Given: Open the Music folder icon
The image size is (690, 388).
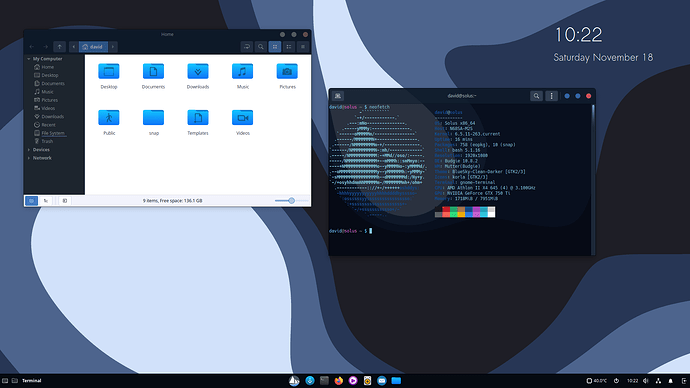Looking at the screenshot, I should point(242,71).
